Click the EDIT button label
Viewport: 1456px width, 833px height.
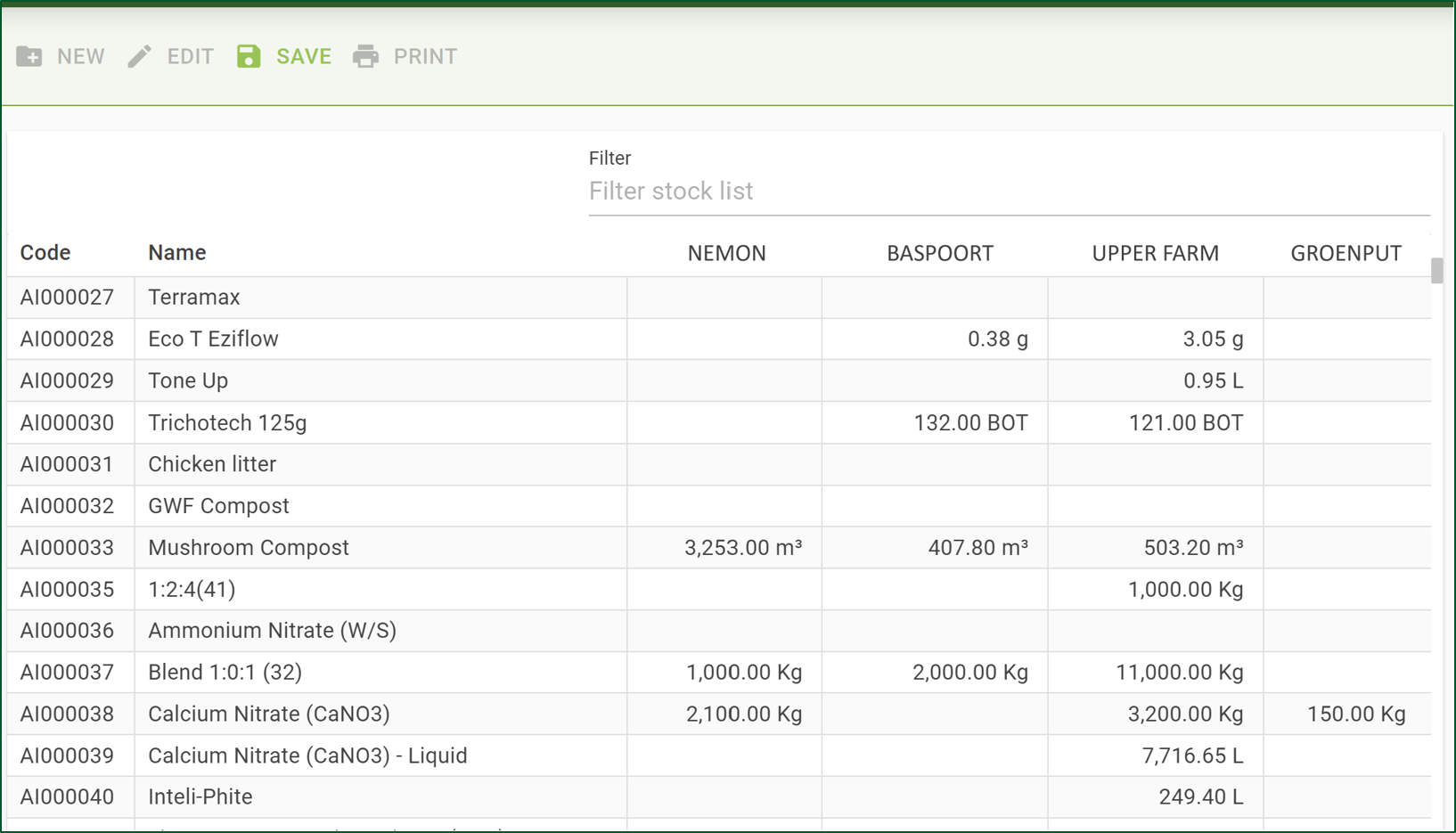click(x=191, y=56)
